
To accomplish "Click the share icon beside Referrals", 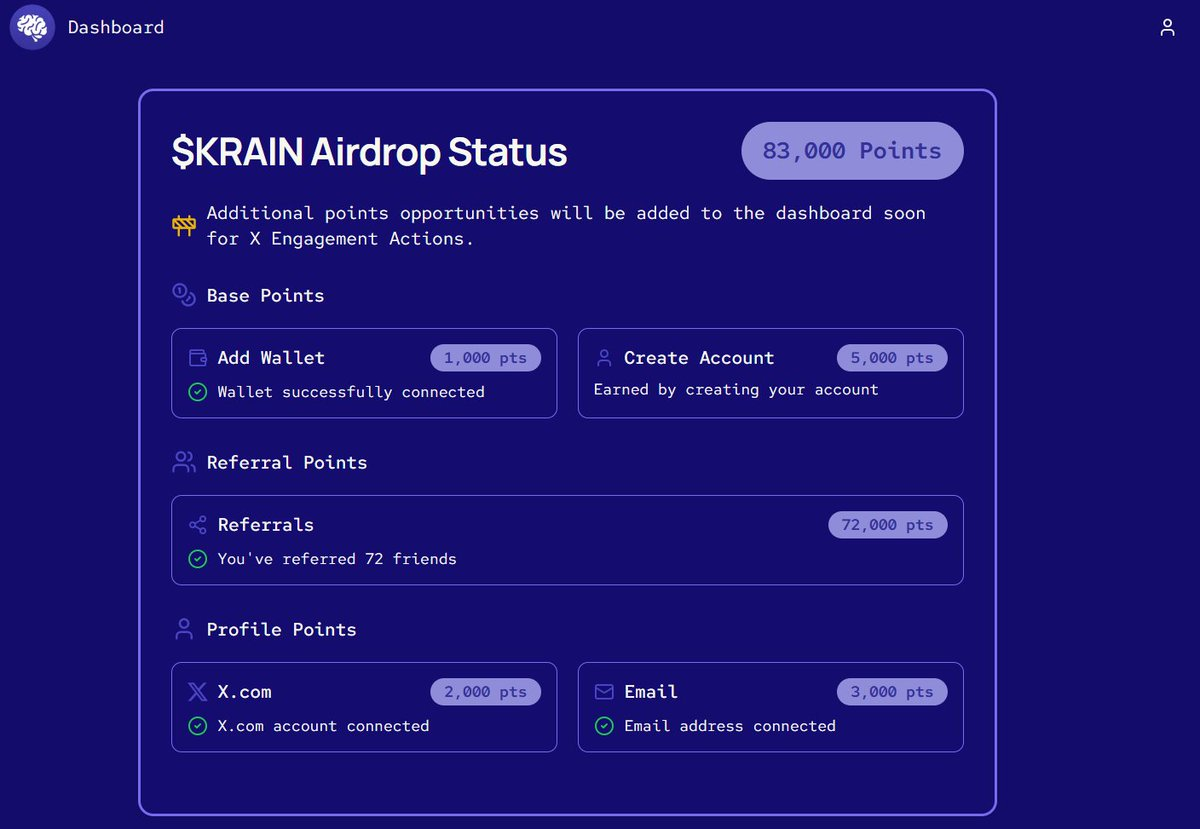I will (198, 525).
